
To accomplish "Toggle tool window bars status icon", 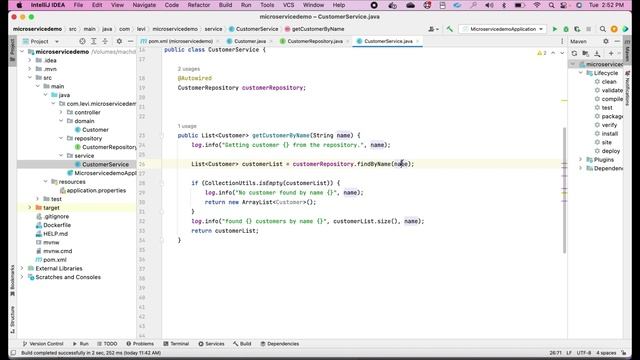I will tap(13, 353).
